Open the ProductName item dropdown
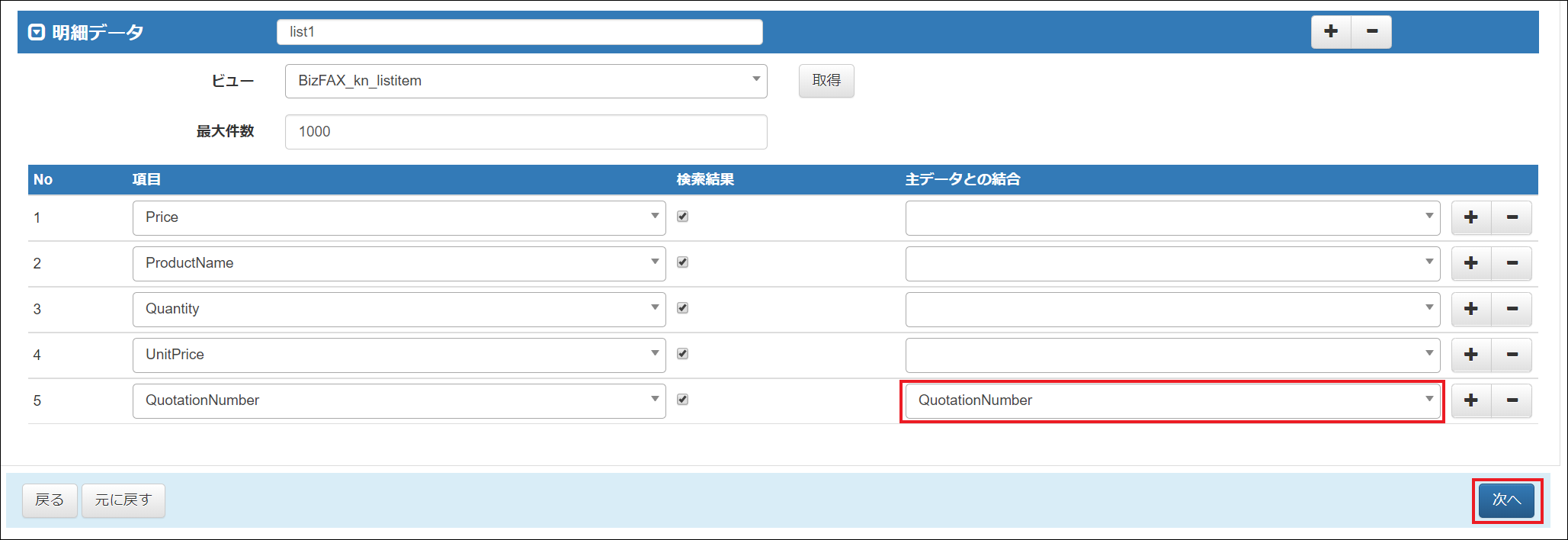 [x=399, y=263]
